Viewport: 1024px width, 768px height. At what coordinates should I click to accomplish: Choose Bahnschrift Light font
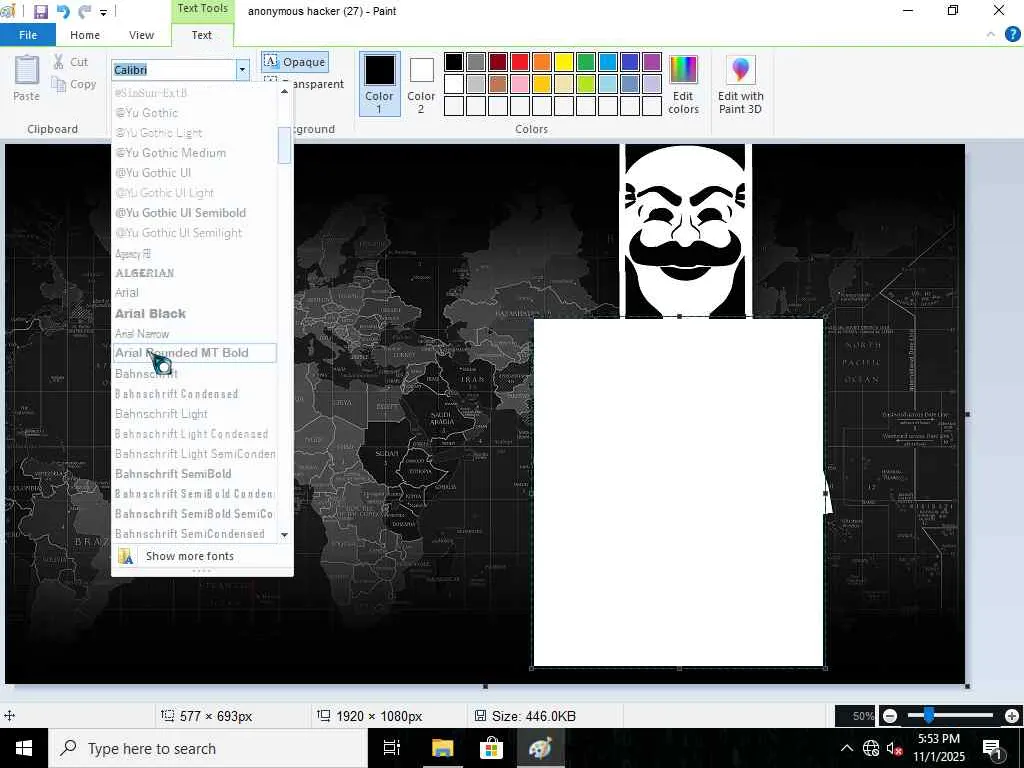pyautogui.click(x=195, y=413)
